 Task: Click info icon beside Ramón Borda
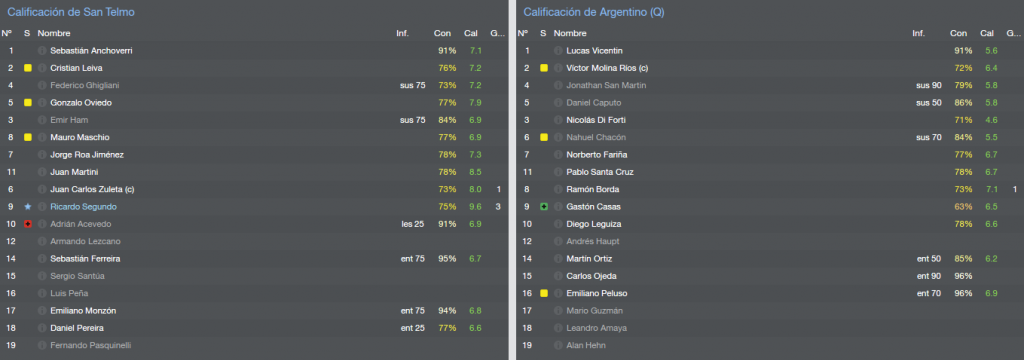click(558, 189)
